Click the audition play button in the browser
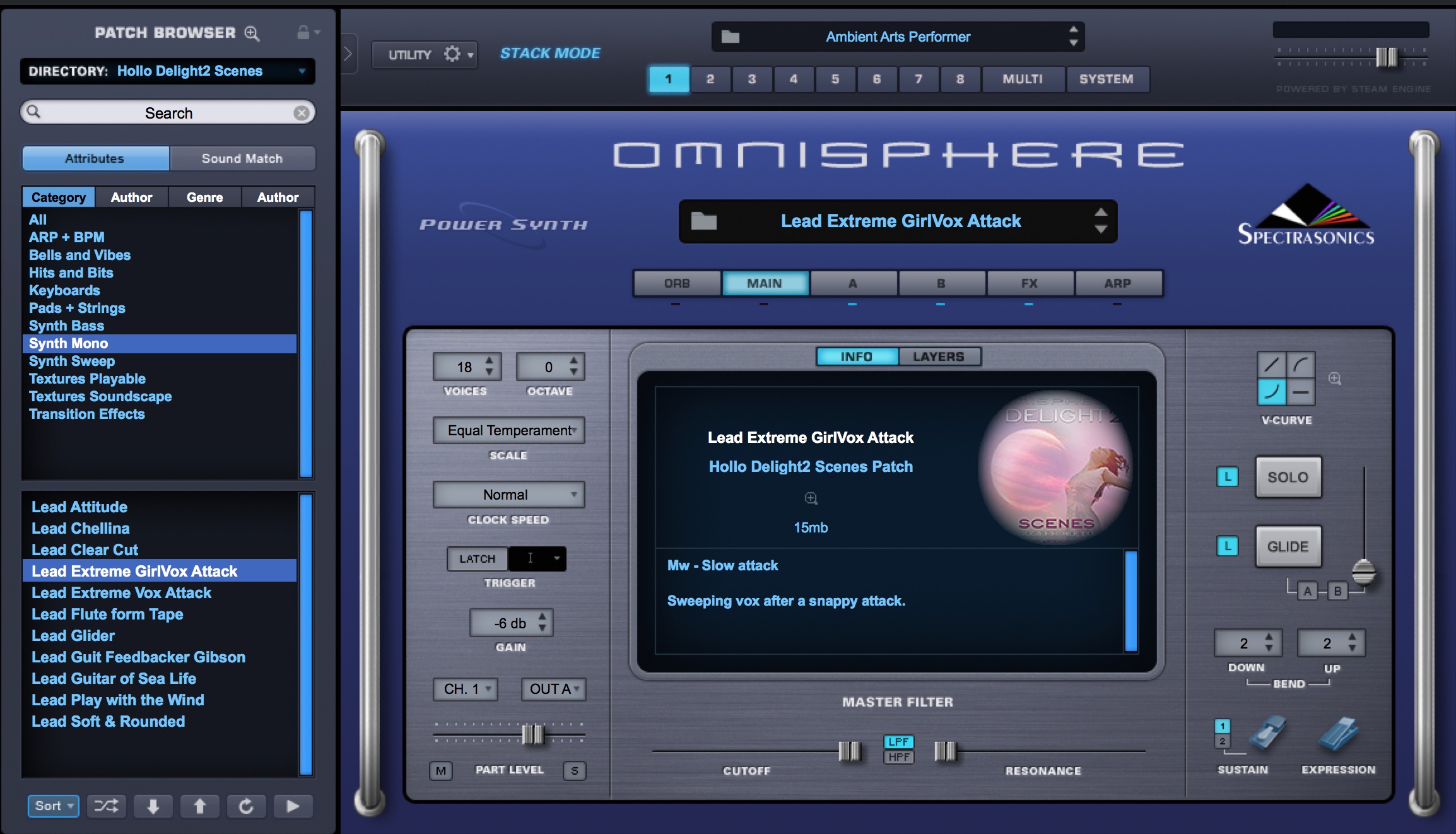 click(x=293, y=806)
